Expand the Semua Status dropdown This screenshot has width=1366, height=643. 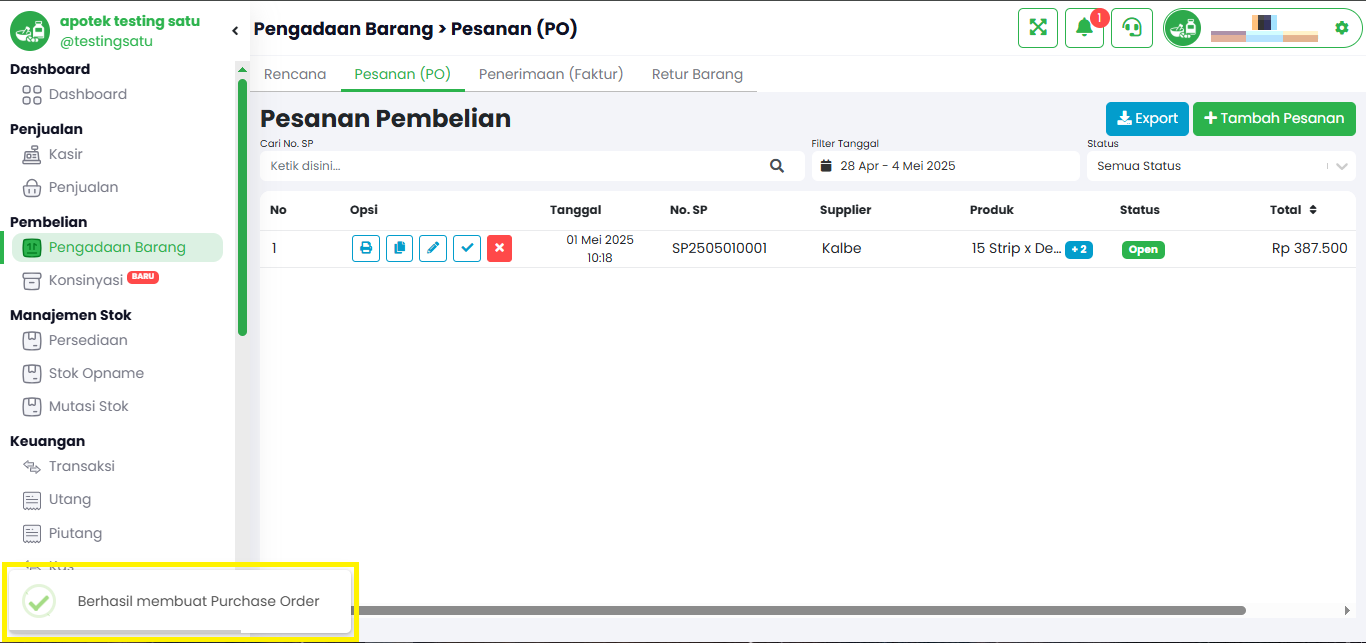click(x=1221, y=166)
